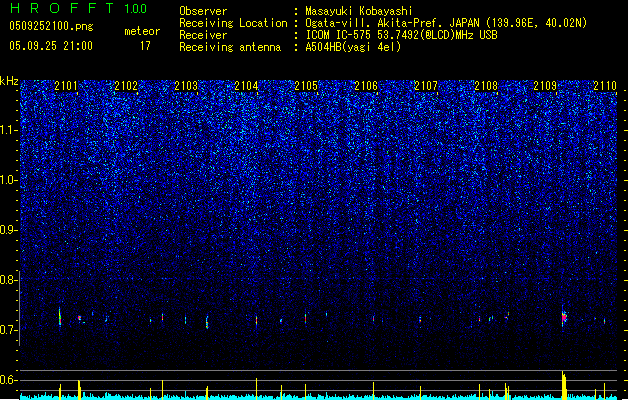This screenshot has height=400, width=629.
Task: Click the 2103 time marker
Action: pos(186,86)
